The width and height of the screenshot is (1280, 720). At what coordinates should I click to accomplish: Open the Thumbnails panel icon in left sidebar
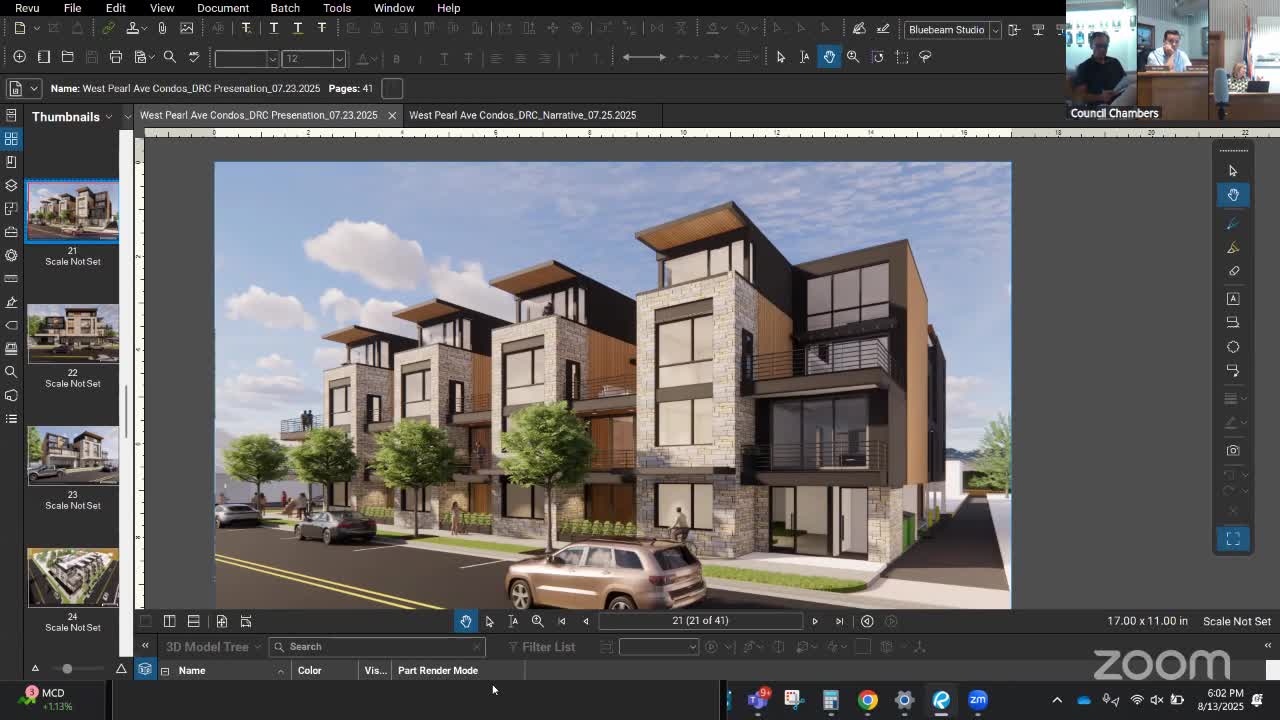[x=11, y=139]
